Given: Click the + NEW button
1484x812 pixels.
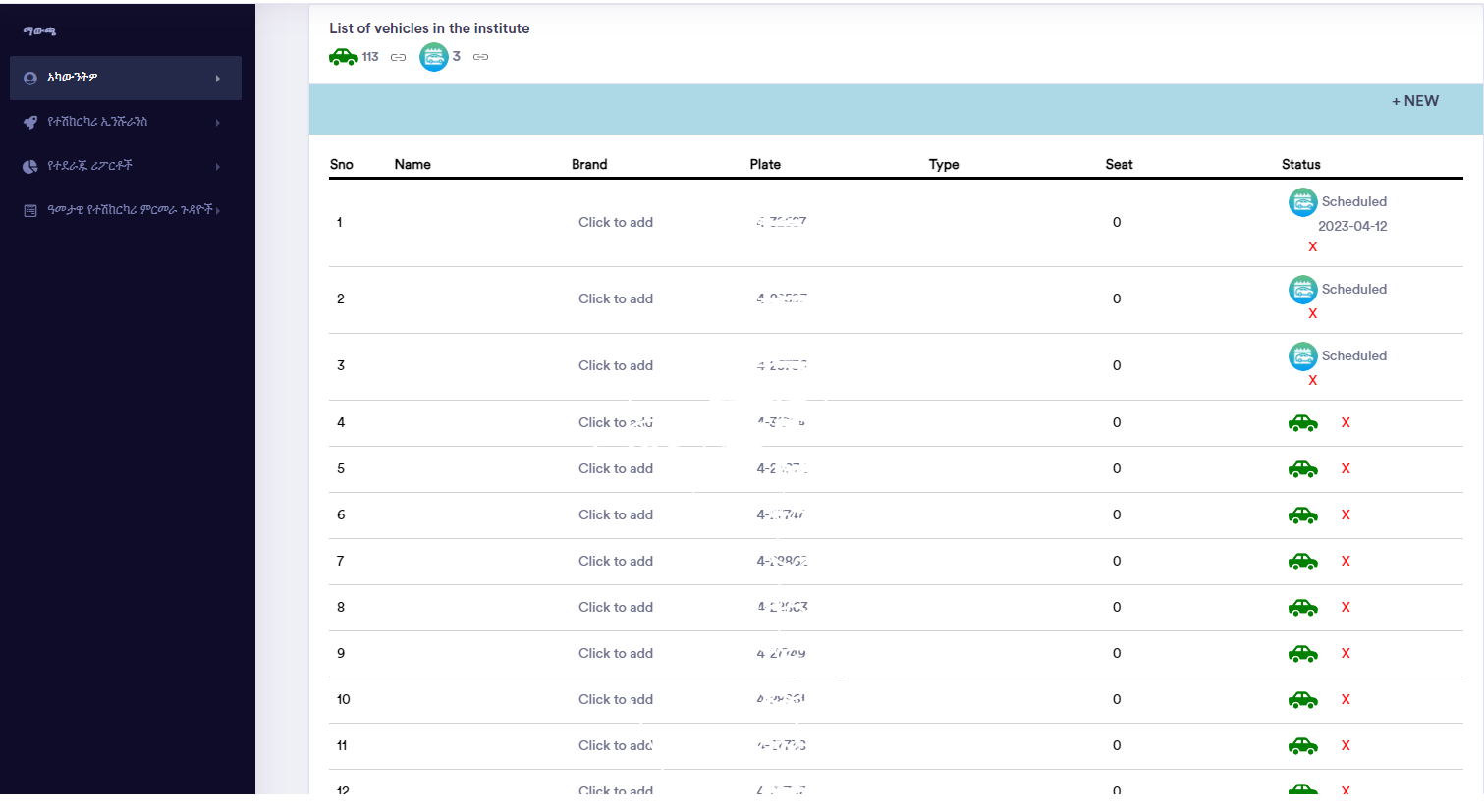Looking at the screenshot, I should [x=1414, y=101].
